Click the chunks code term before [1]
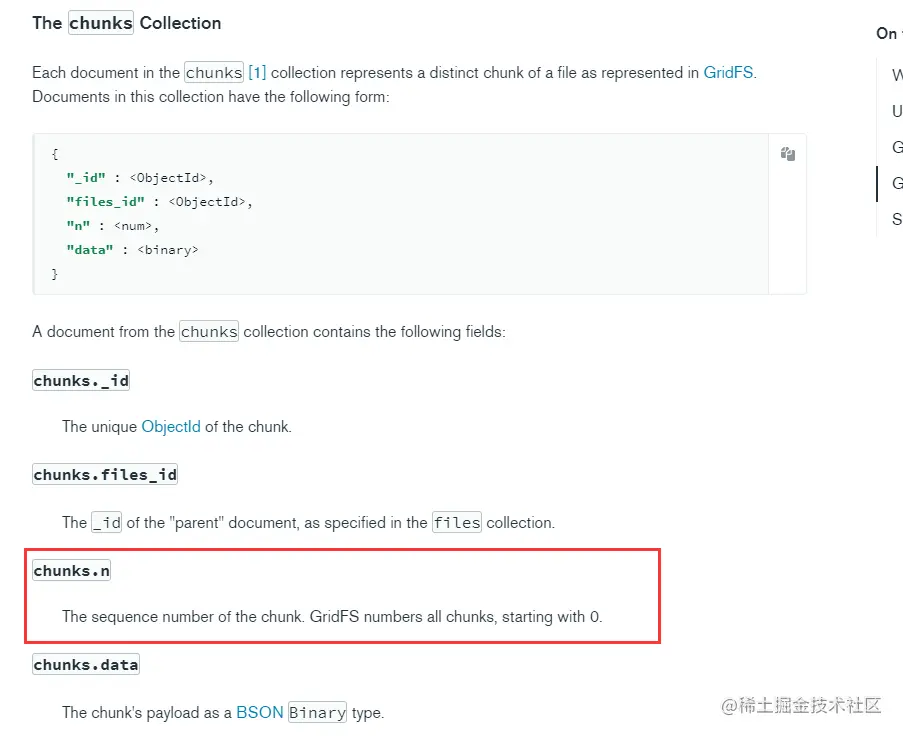903x737 pixels. coord(214,73)
